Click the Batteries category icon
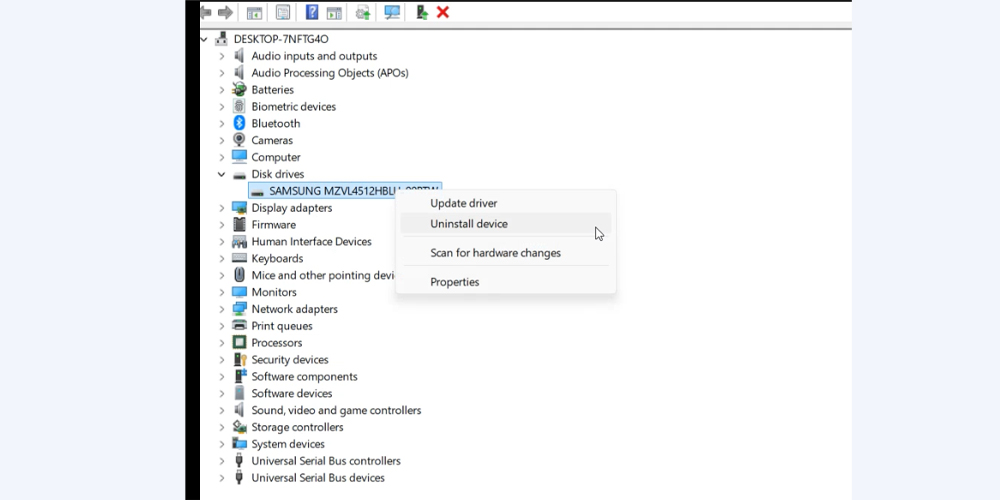 coord(239,90)
